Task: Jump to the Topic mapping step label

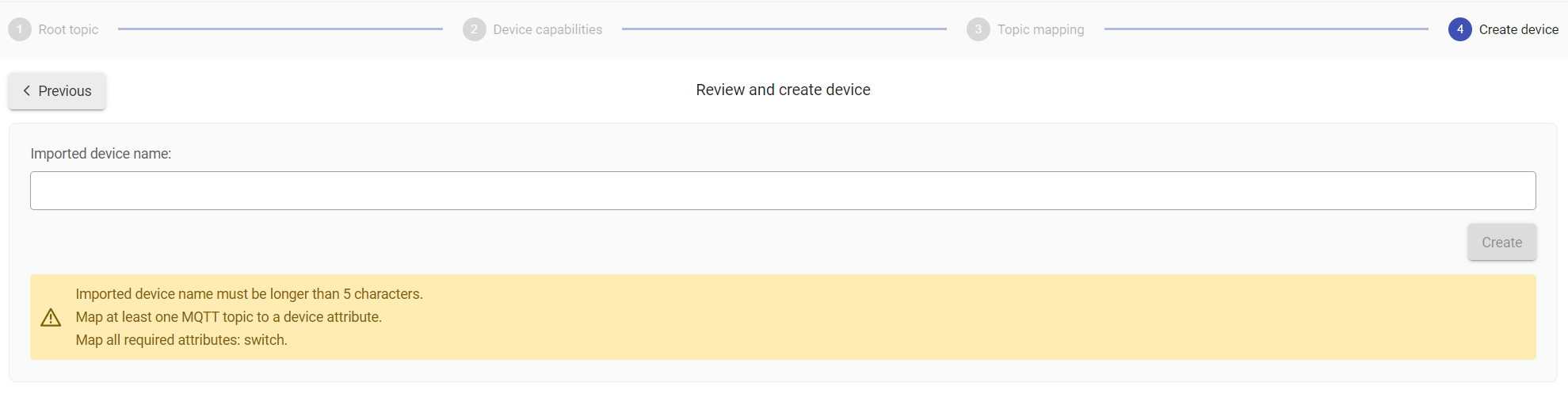Action: (1040, 29)
